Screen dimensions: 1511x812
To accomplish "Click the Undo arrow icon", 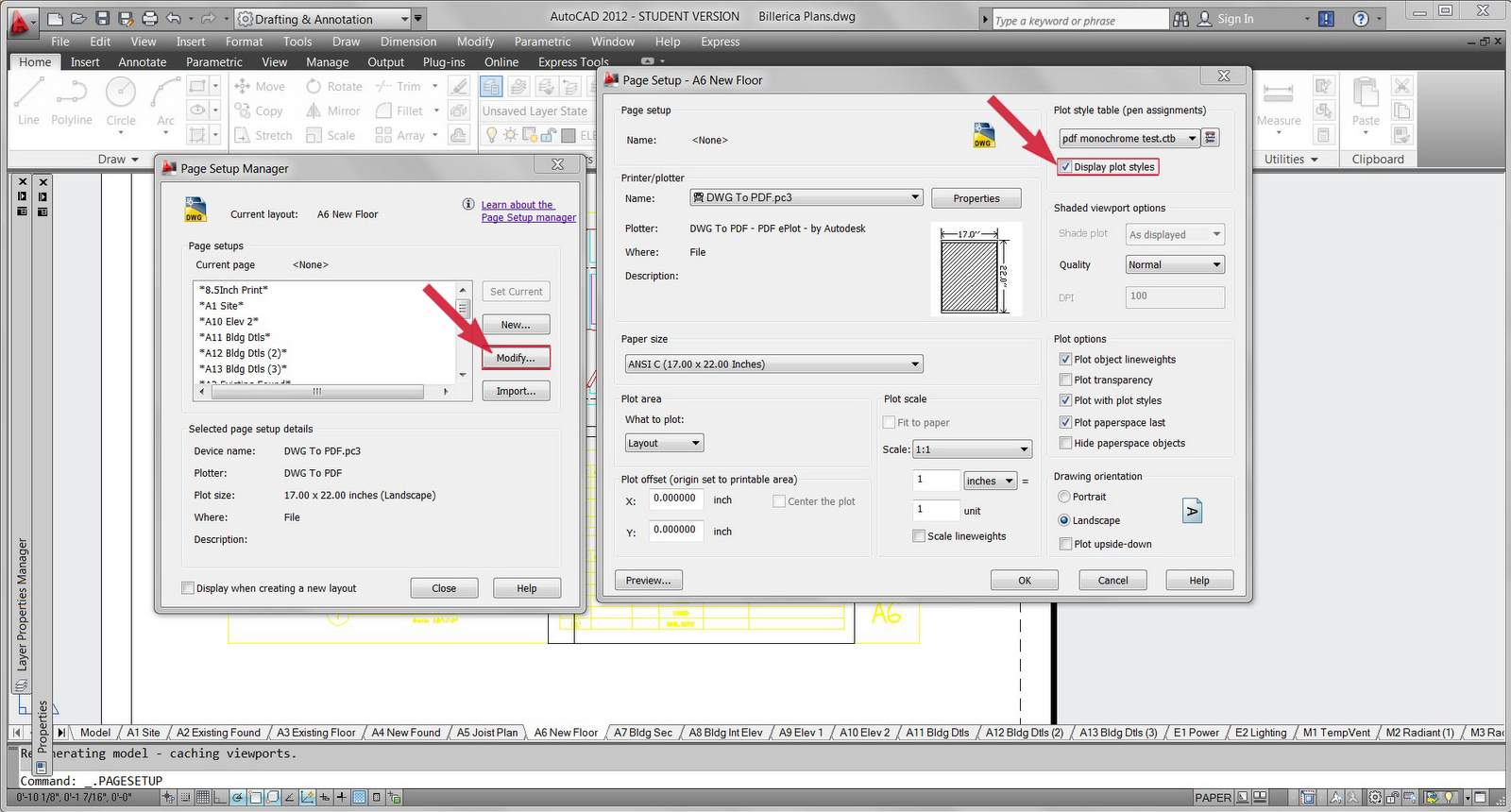I will (x=174, y=19).
